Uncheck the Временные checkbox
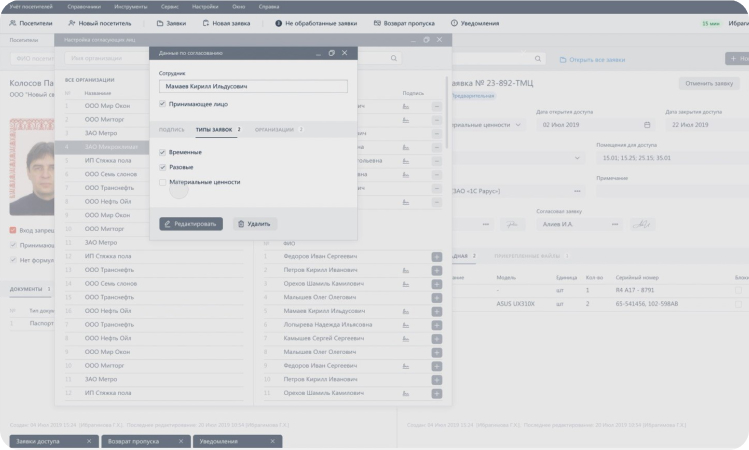 [162, 152]
